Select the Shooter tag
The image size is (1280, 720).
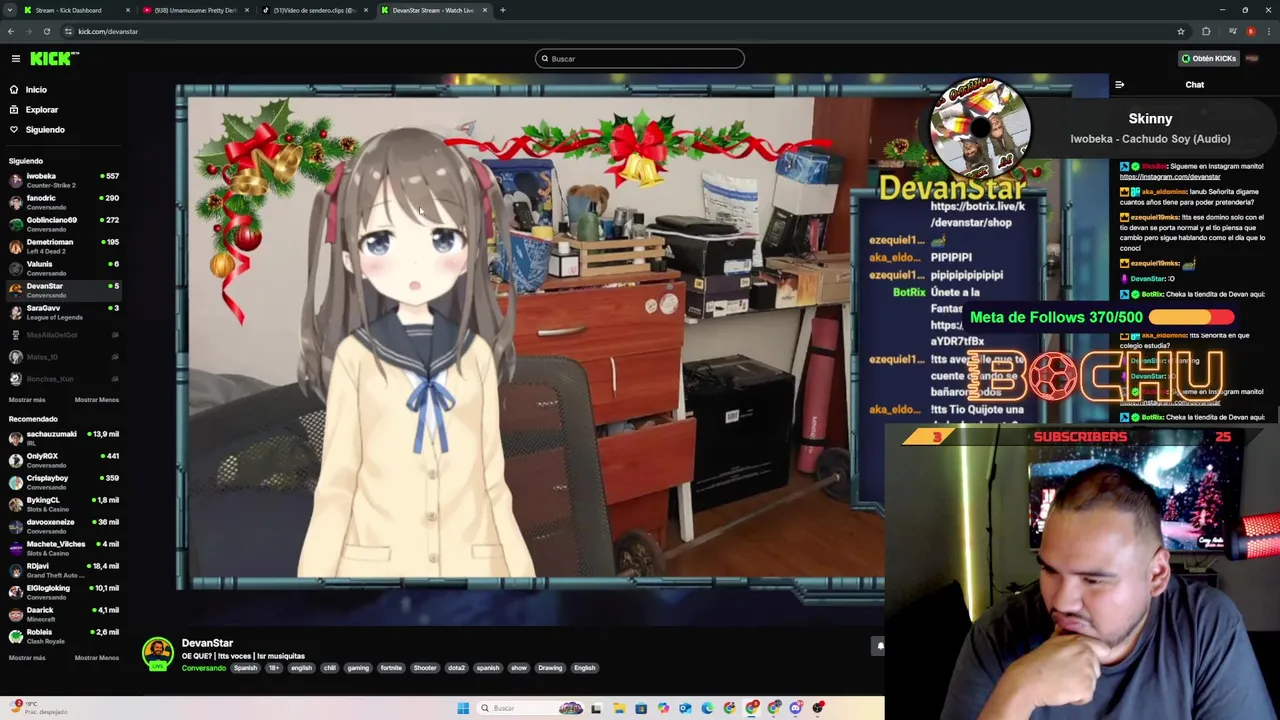425,668
